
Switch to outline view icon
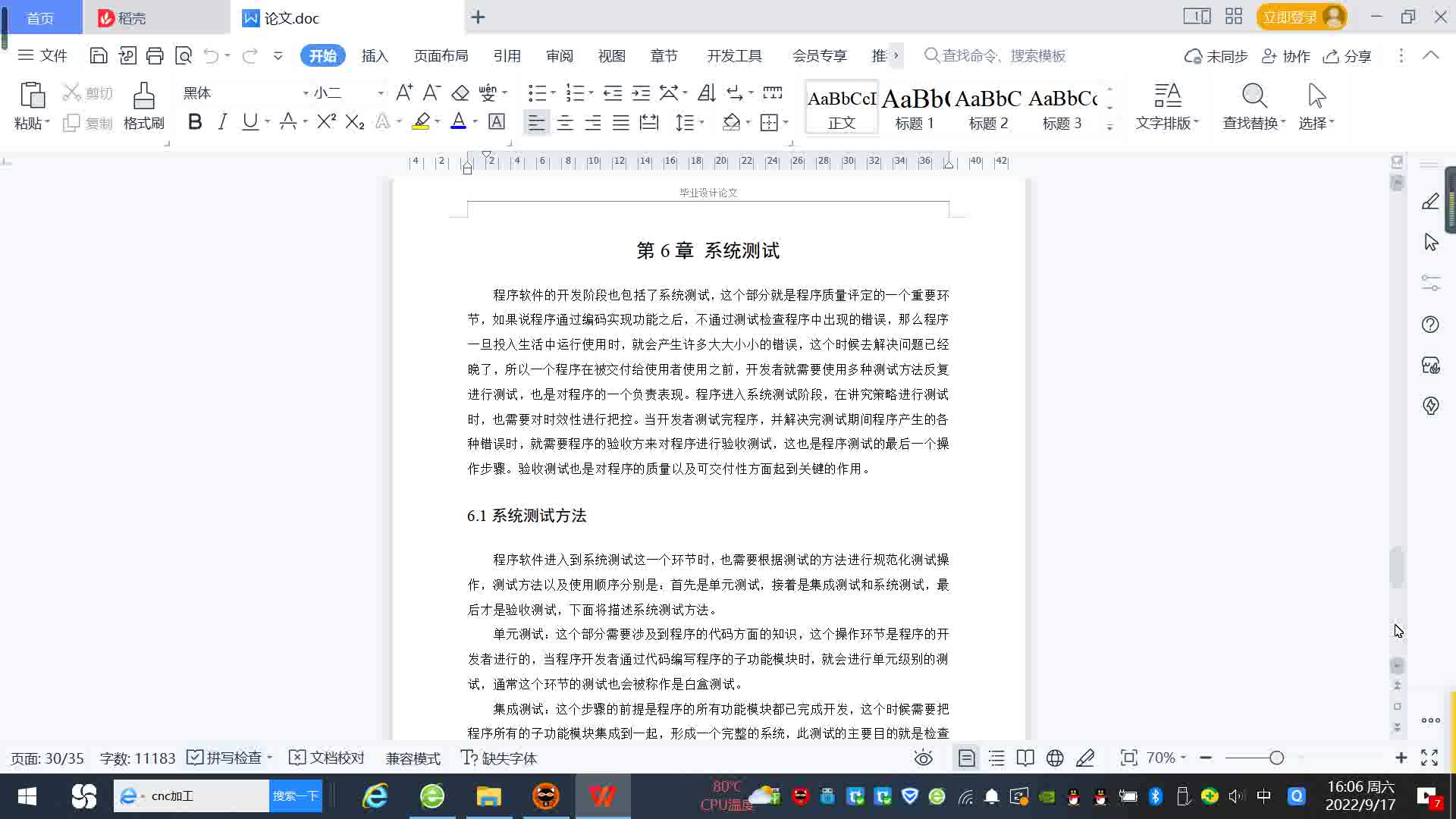tap(996, 758)
